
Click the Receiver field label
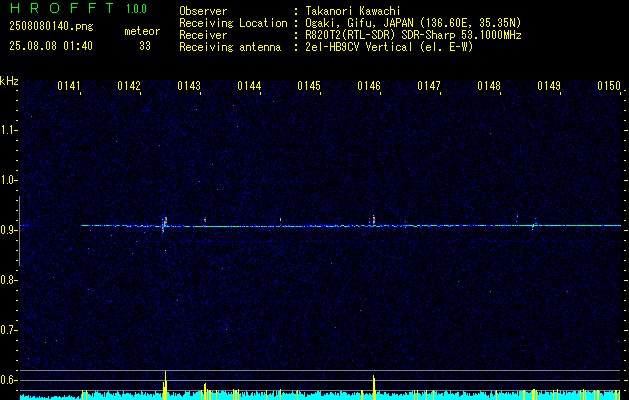pyautogui.click(x=203, y=35)
